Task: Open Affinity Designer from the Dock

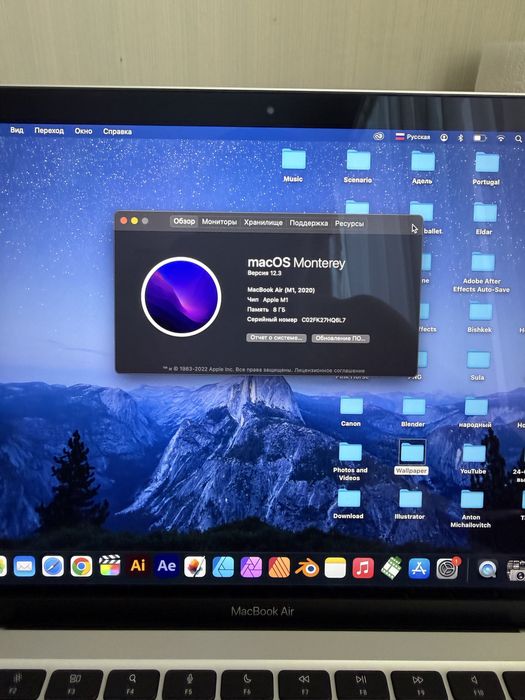Action: tap(223, 567)
